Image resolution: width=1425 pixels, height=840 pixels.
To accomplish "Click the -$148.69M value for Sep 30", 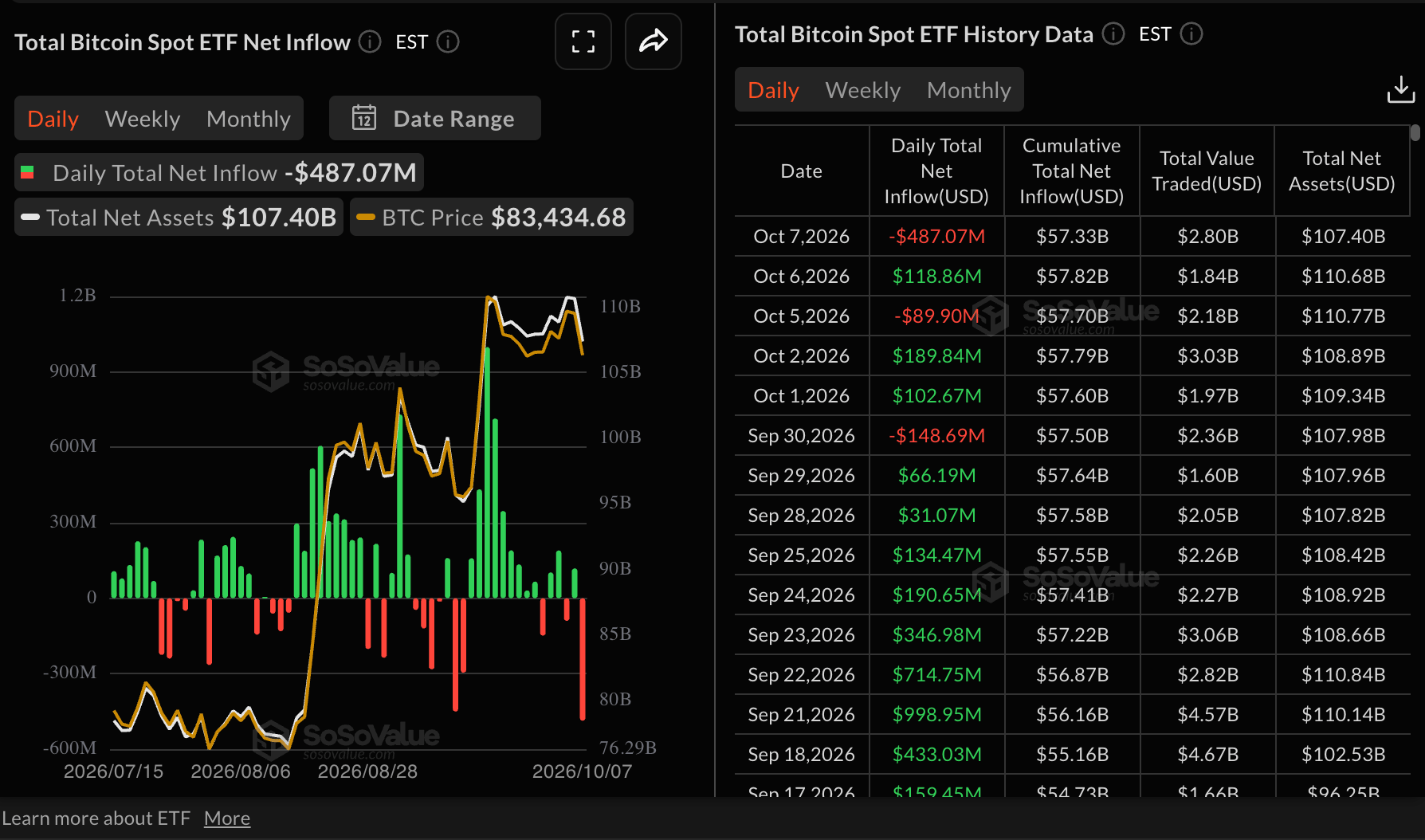I will (936, 436).
